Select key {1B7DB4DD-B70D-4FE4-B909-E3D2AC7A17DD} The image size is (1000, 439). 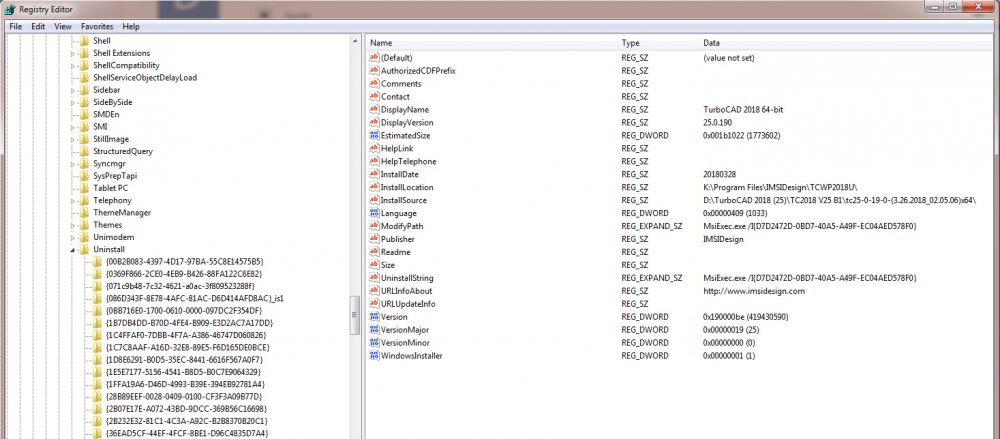pyautogui.click(x=189, y=323)
